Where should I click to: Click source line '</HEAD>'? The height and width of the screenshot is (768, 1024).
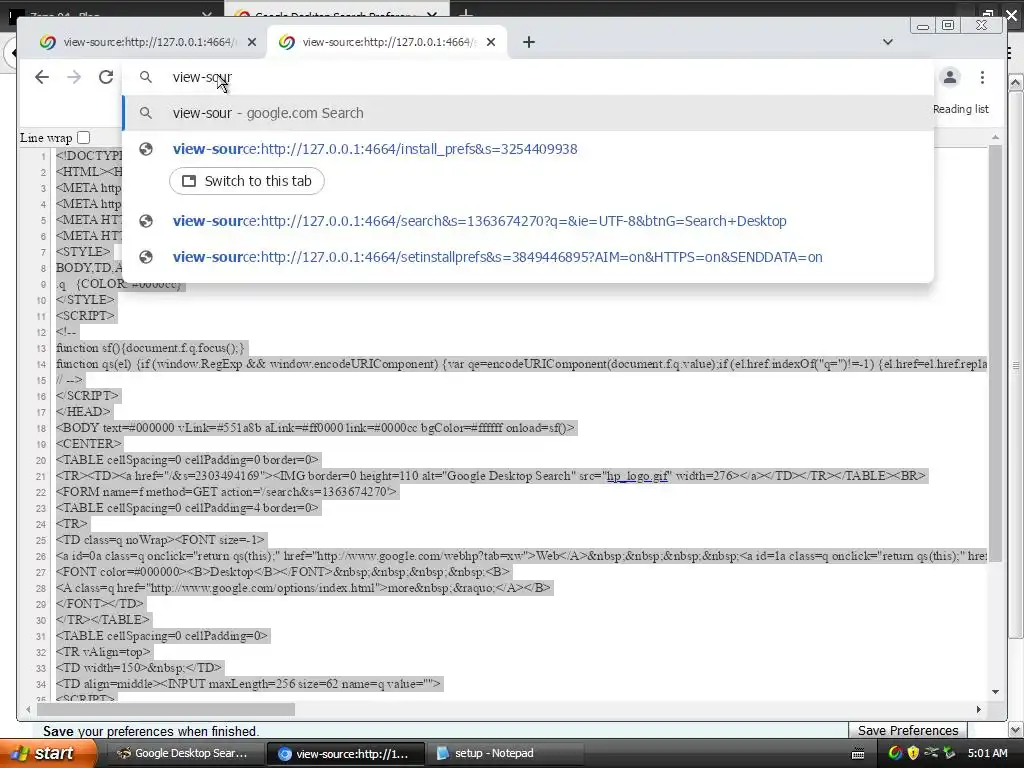[x=84, y=411]
